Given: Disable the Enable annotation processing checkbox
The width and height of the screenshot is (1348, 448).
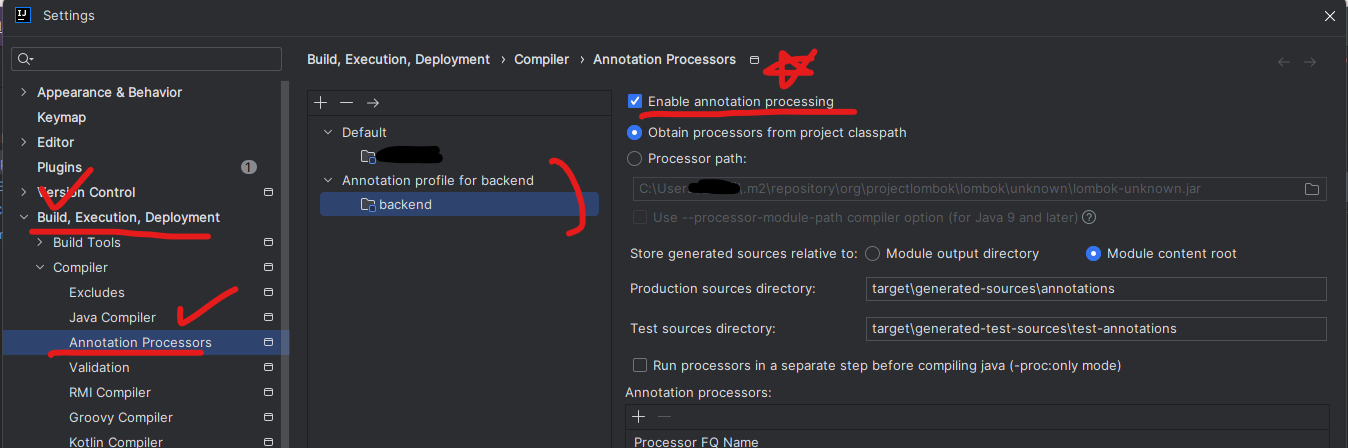Looking at the screenshot, I should pyautogui.click(x=634, y=101).
